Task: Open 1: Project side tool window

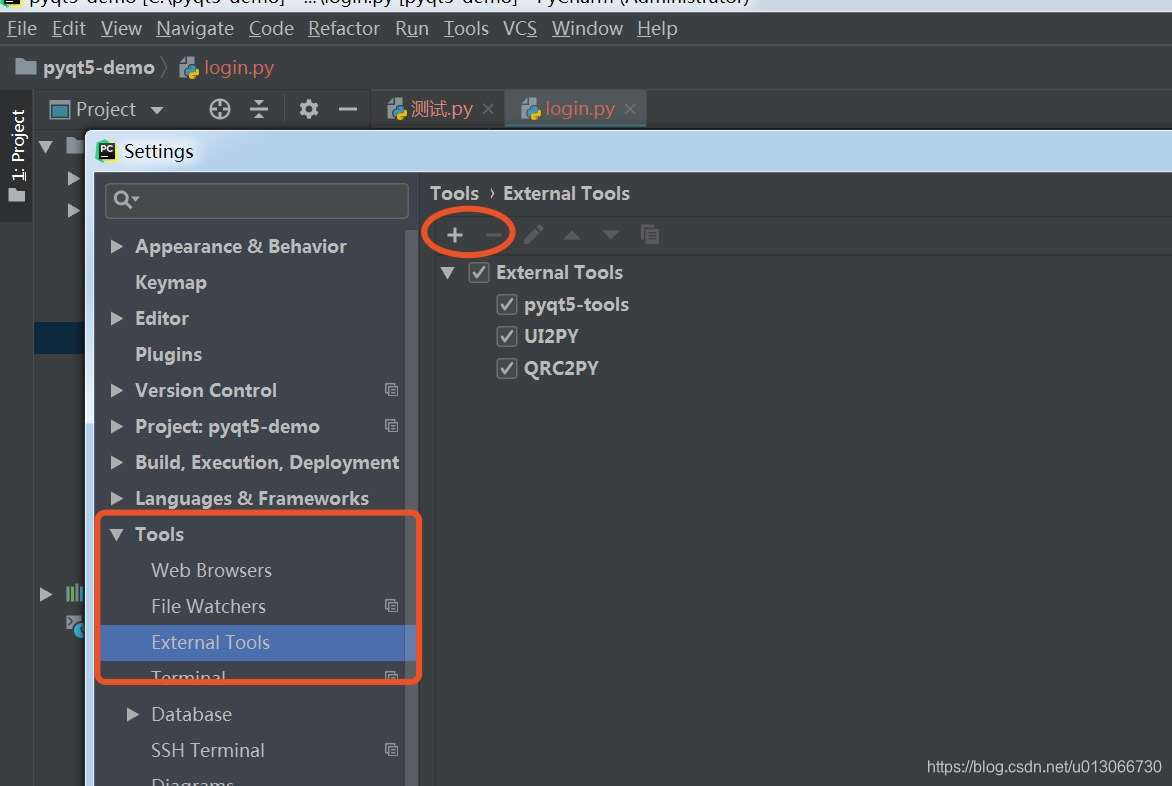Action: click(x=16, y=156)
